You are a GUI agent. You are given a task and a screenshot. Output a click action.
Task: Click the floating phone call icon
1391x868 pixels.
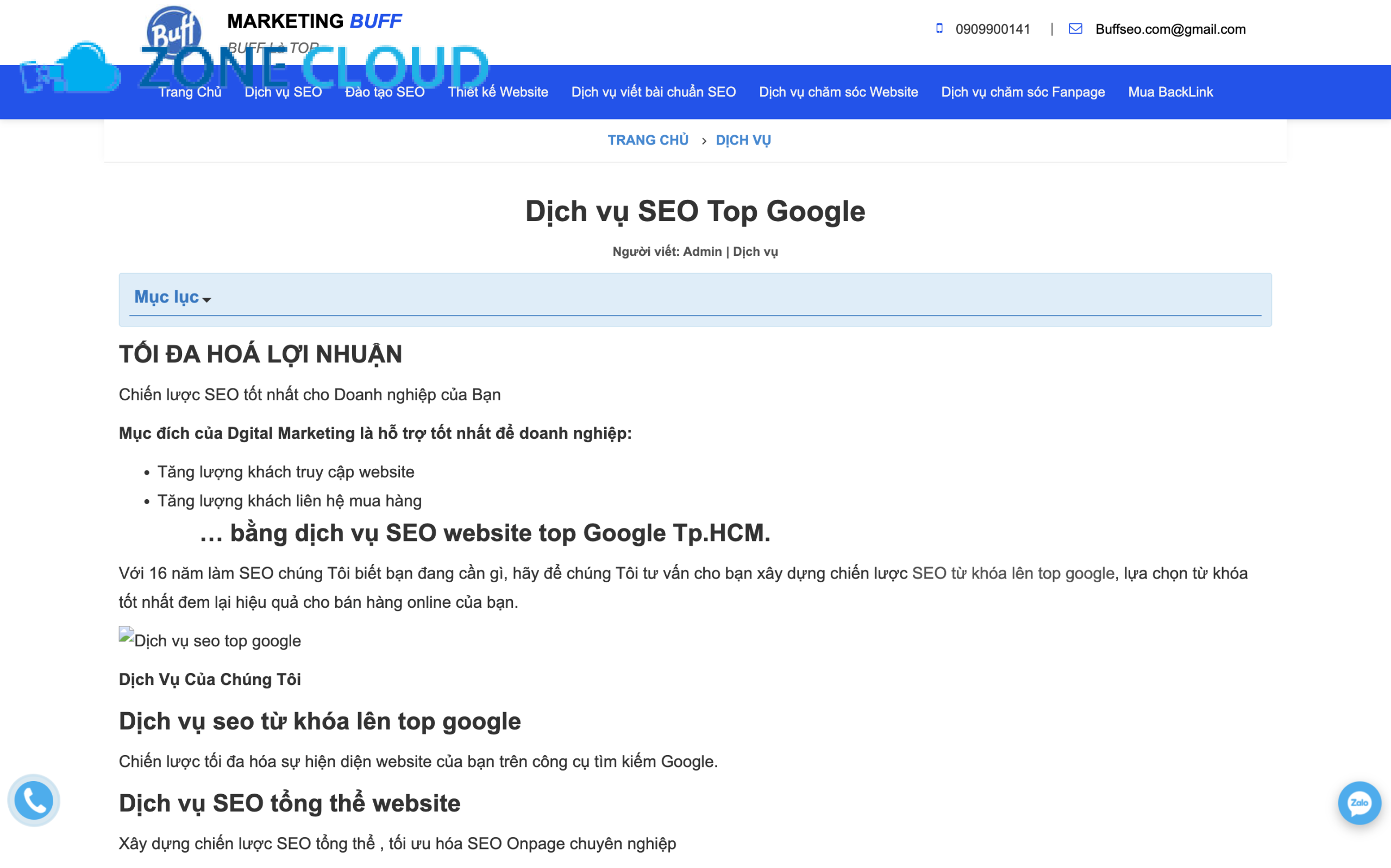(x=34, y=800)
